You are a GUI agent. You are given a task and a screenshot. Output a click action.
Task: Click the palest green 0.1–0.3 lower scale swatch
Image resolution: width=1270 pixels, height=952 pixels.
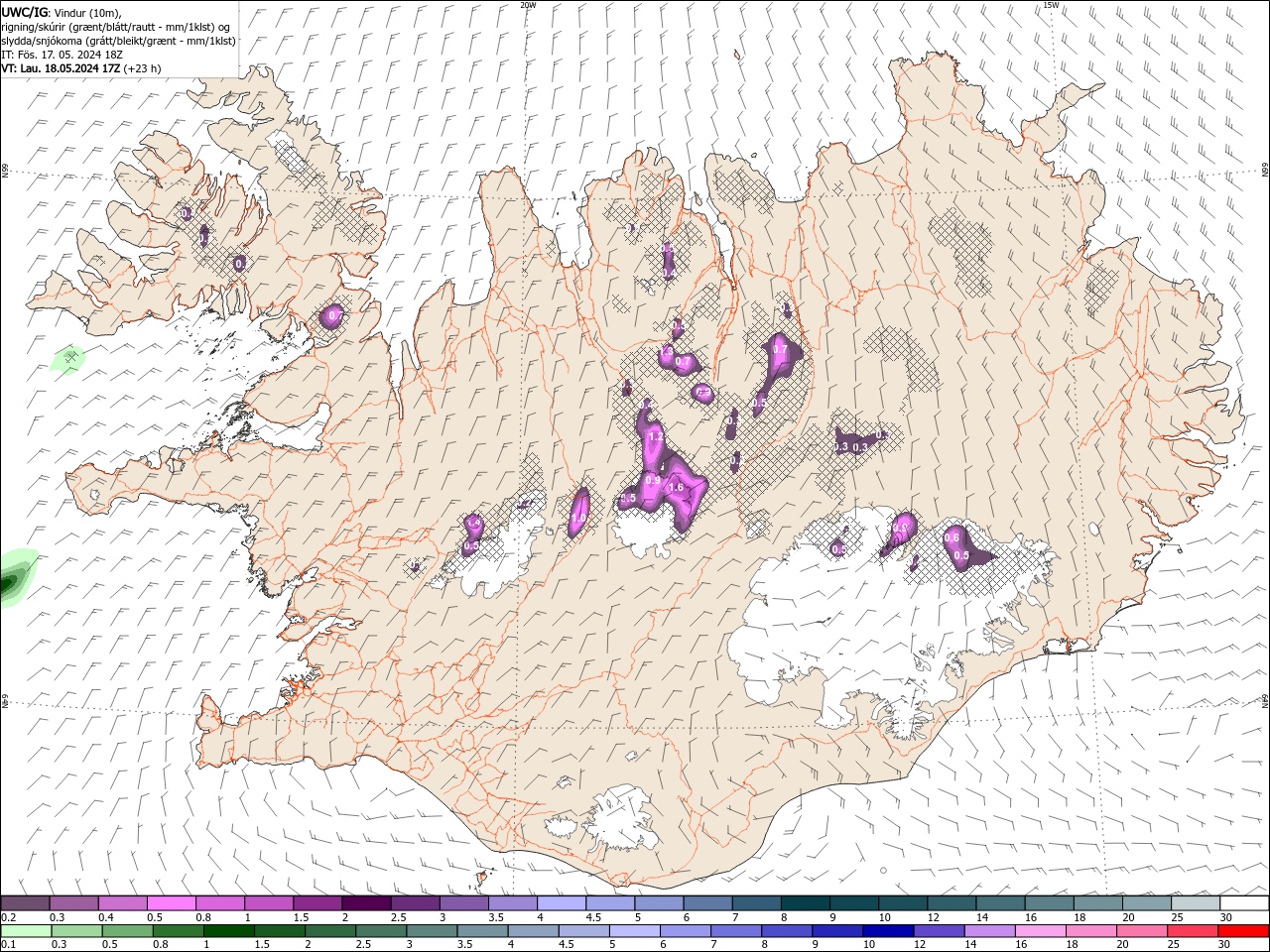(x=26, y=931)
